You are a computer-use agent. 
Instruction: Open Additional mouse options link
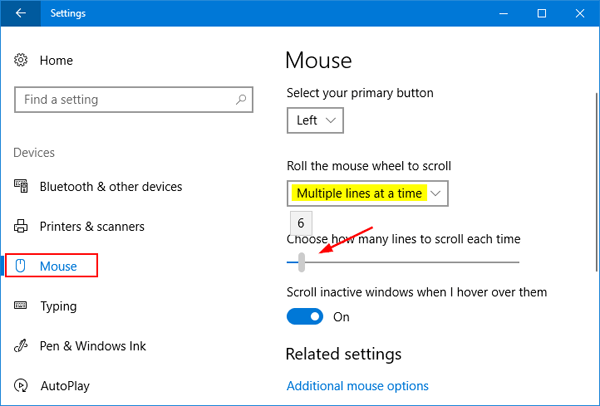coord(357,386)
